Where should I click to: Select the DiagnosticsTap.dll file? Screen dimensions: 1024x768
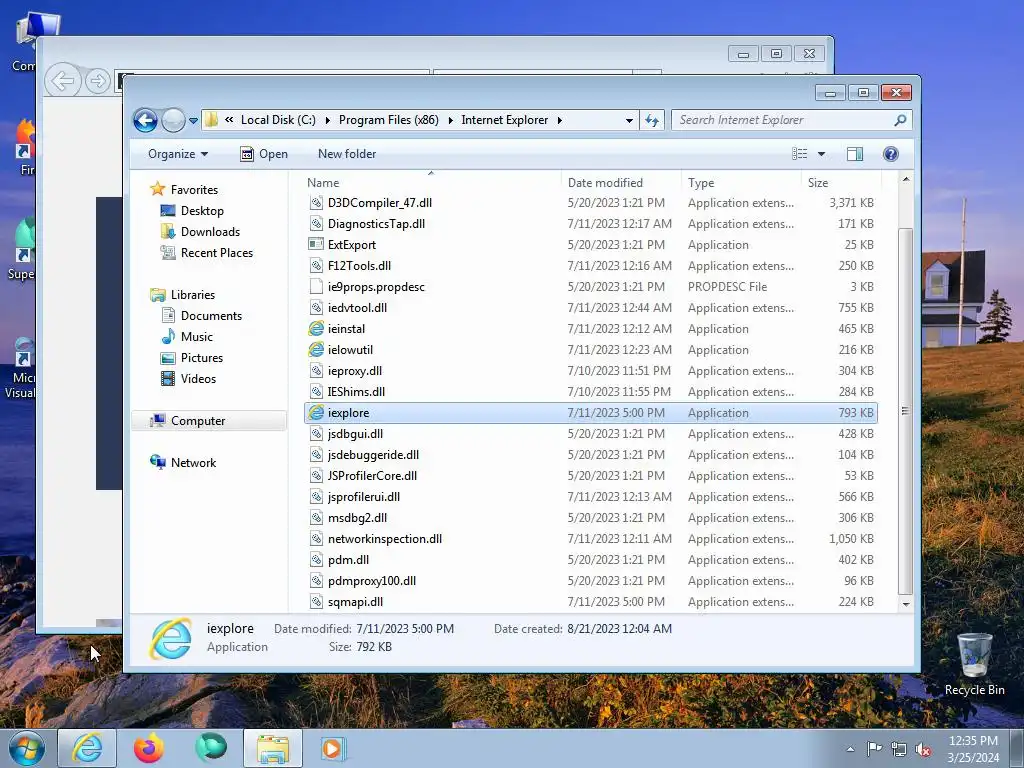click(376, 224)
